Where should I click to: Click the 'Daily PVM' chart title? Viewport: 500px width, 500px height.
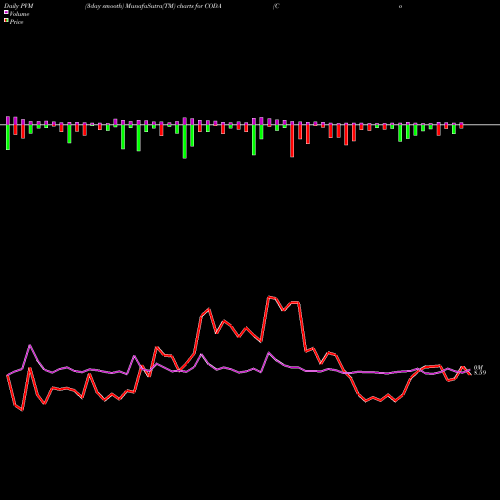[19, 6]
